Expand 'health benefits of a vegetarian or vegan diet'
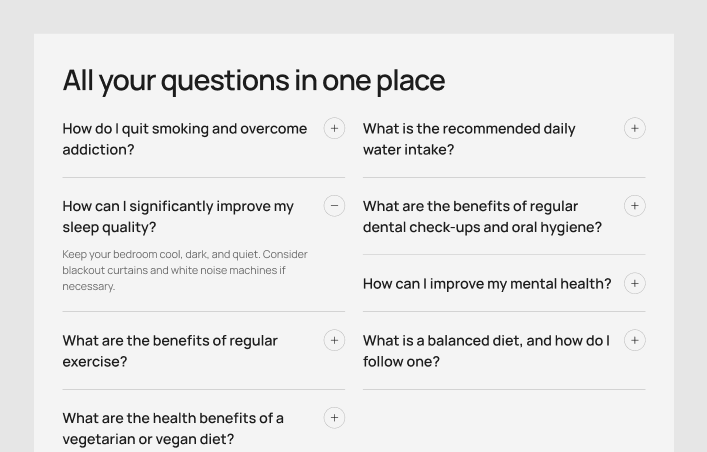This screenshot has width=707, height=452. click(173, 428)
